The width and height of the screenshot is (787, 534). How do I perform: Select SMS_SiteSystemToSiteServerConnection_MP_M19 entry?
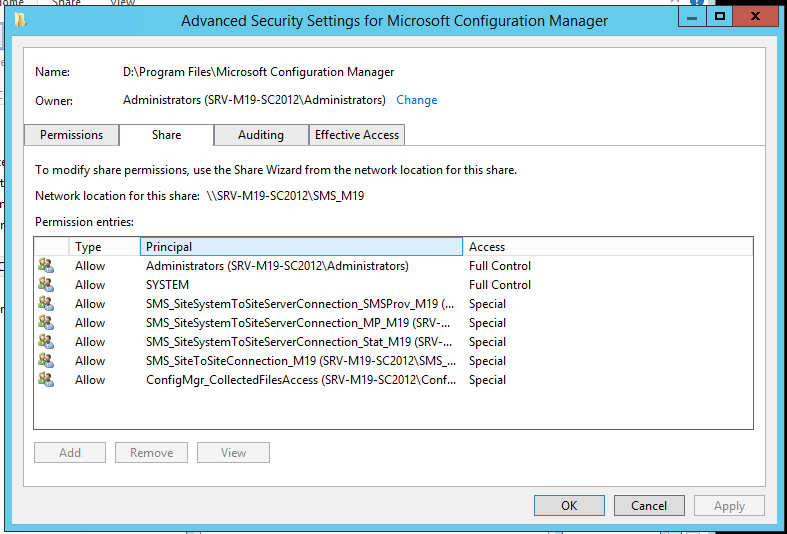point(394,323)
